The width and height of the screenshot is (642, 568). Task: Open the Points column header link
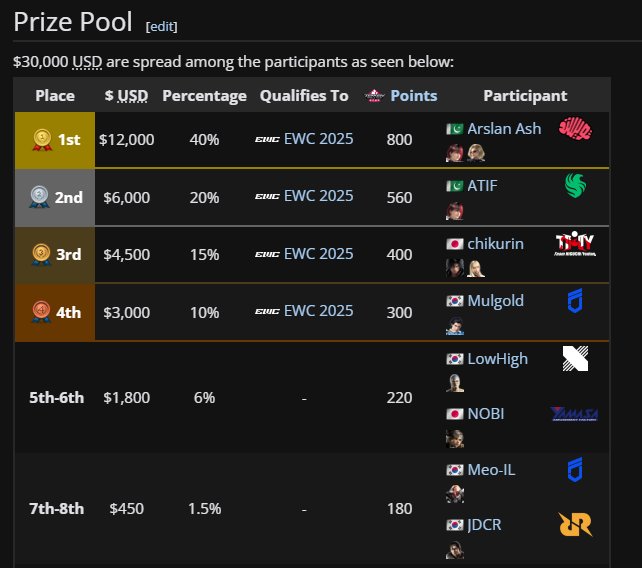[x=414, y=96]
